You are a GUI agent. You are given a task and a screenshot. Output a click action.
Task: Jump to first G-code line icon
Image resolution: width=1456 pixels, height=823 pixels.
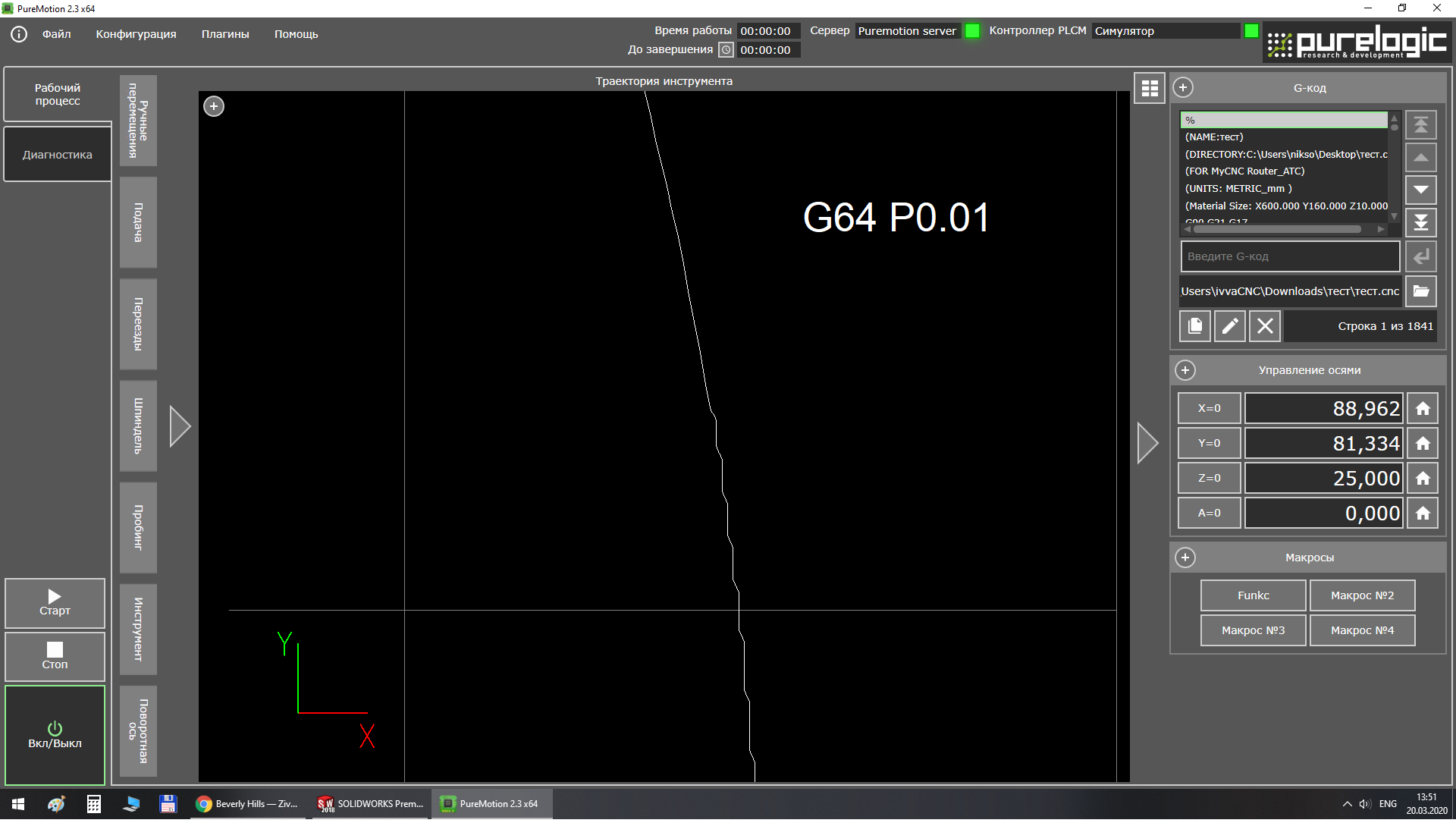(x=1420, y=124)
